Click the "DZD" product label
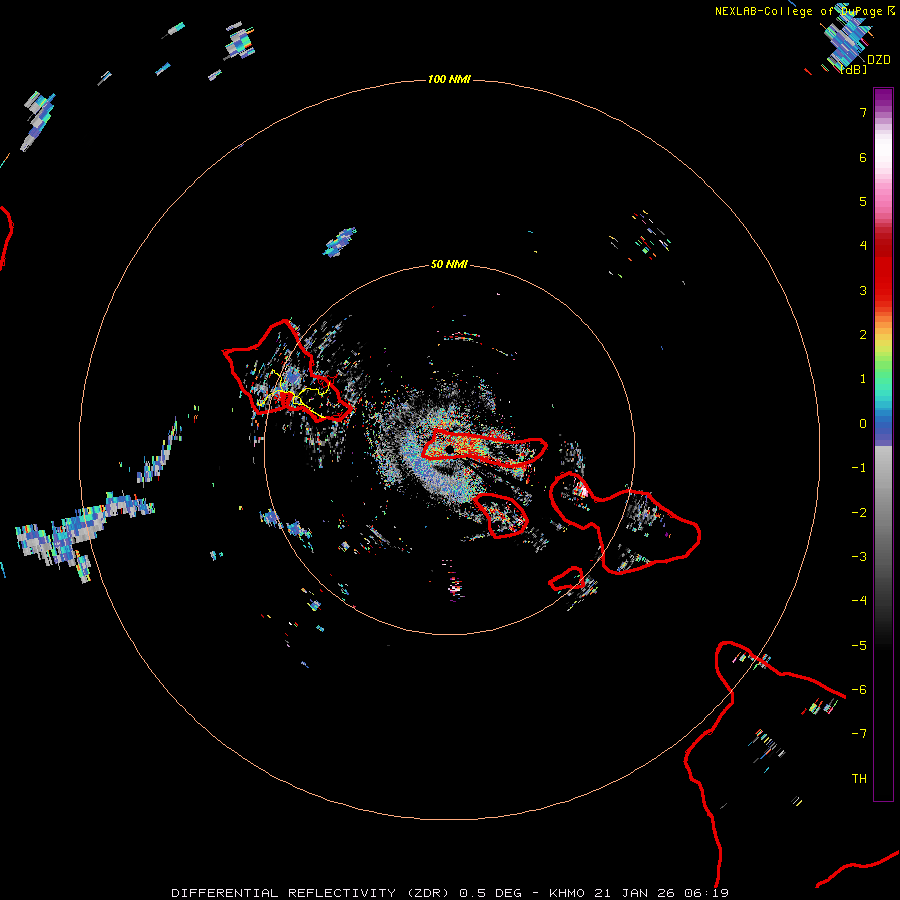The width and height of the screenshot is (900, 900). point(879,60)
